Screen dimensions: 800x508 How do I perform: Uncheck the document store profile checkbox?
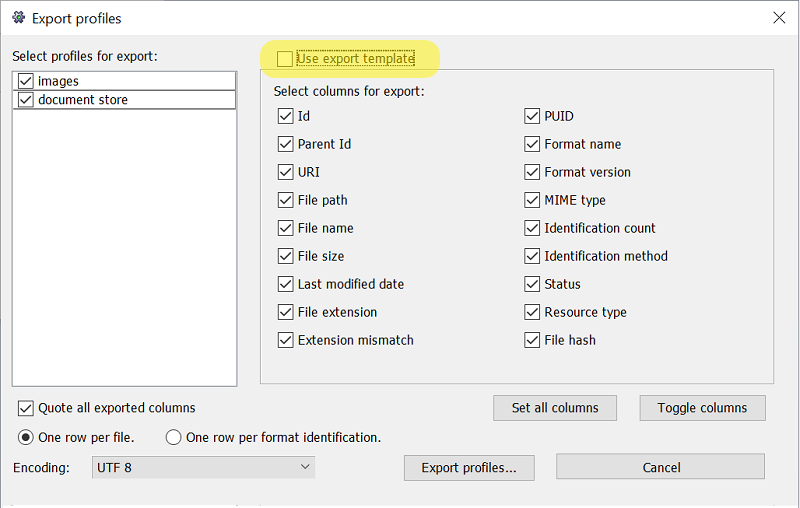point(26,99)
